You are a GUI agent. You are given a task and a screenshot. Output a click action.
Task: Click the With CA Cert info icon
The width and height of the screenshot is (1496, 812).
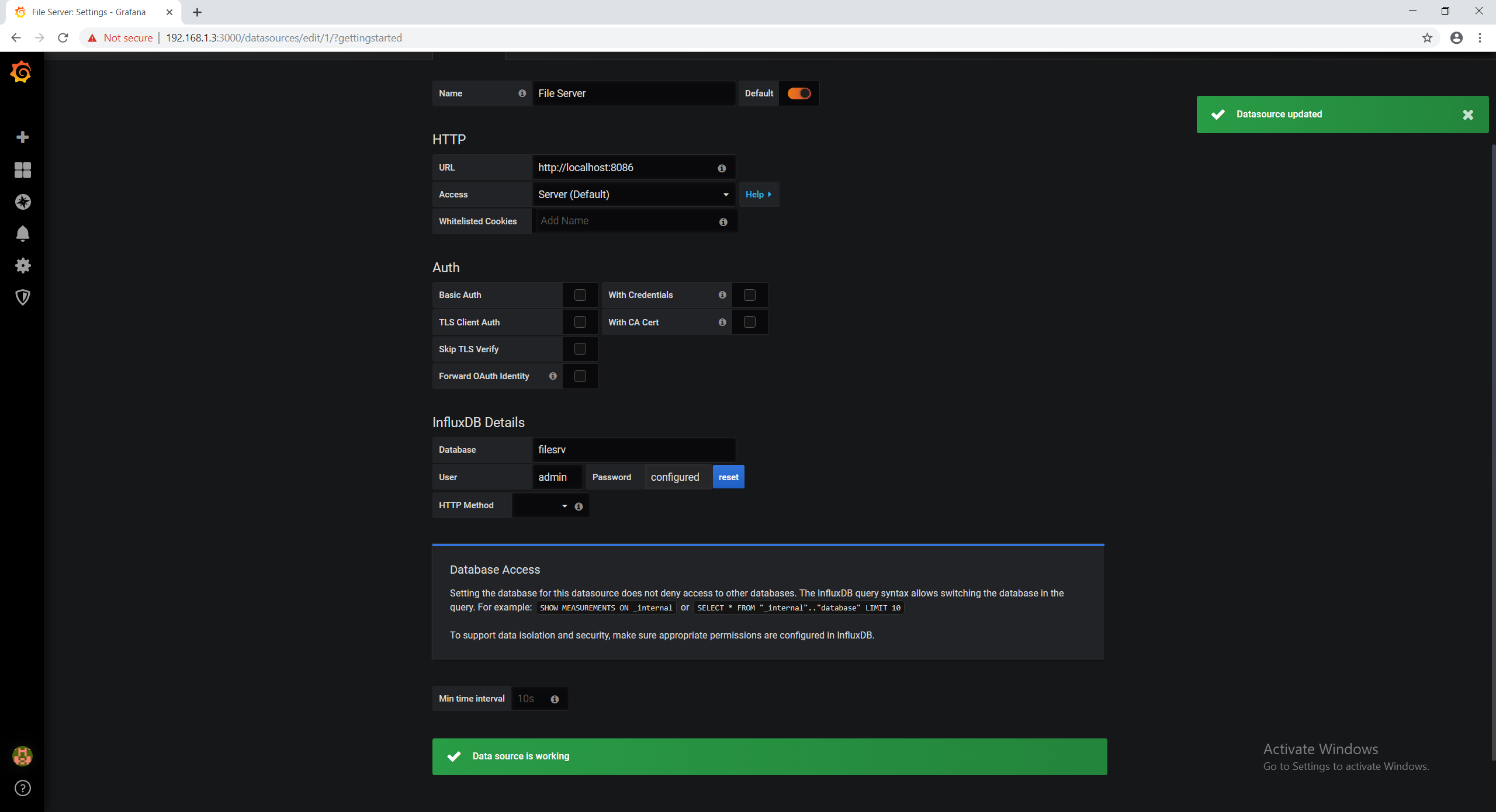[x=722, y=322]
